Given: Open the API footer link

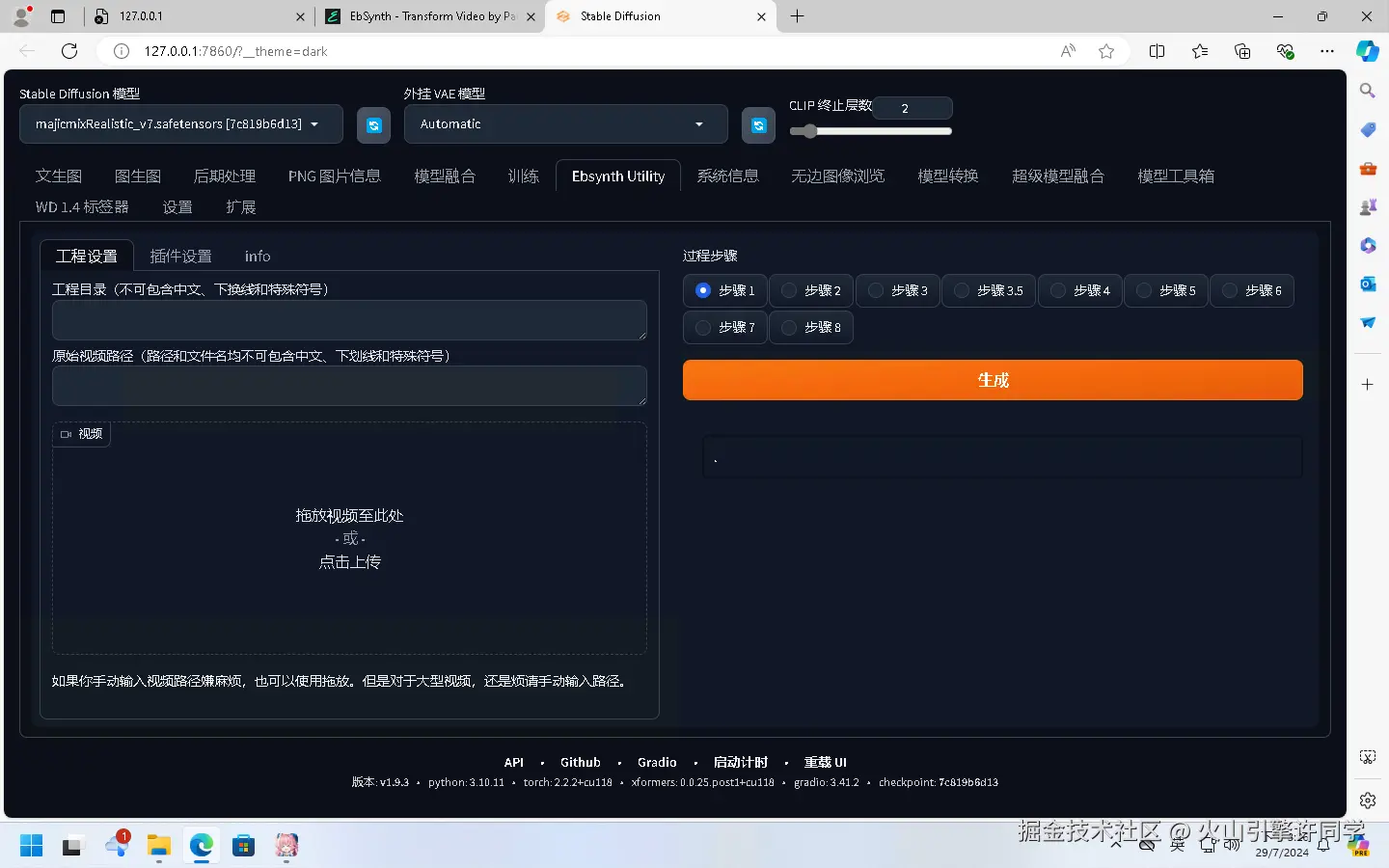Looking at the screenshot, I should pos(513,762).
